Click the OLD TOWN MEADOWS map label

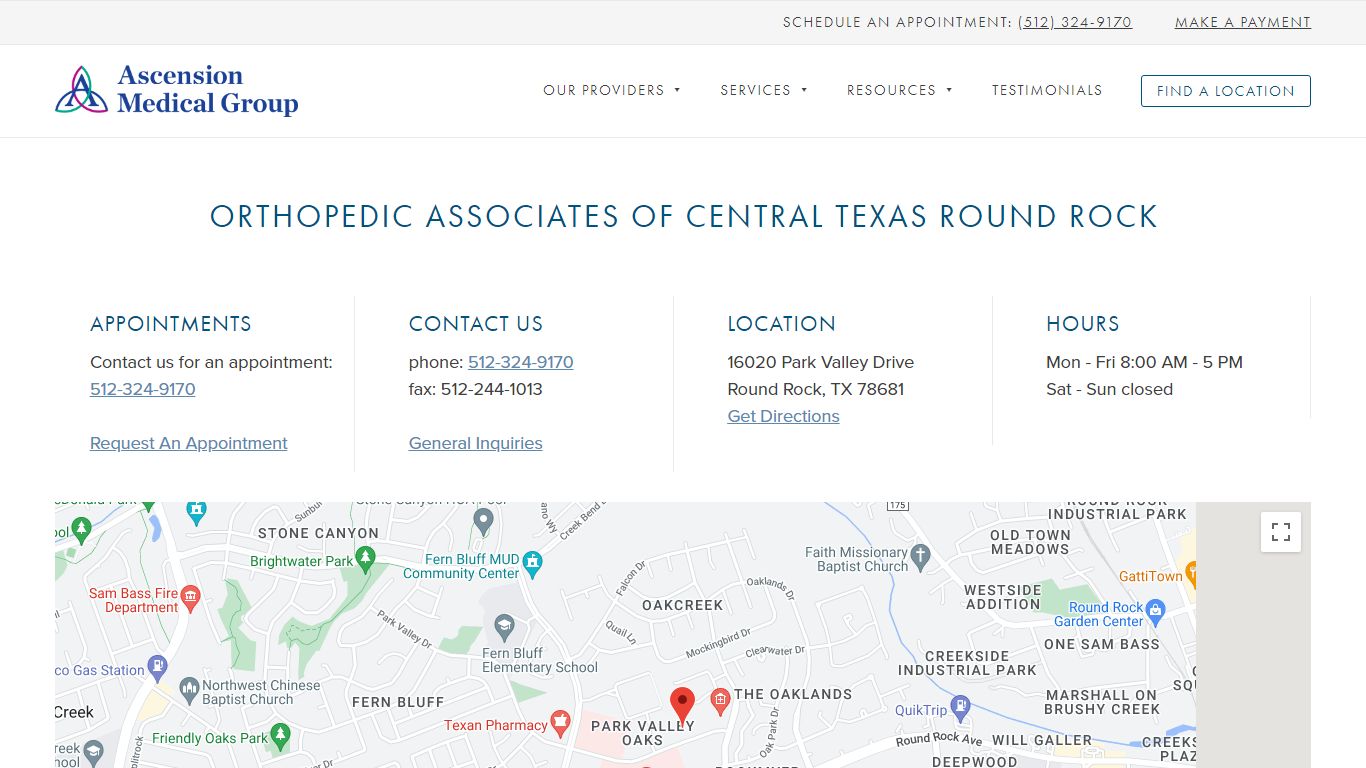tap(1031, 542)
